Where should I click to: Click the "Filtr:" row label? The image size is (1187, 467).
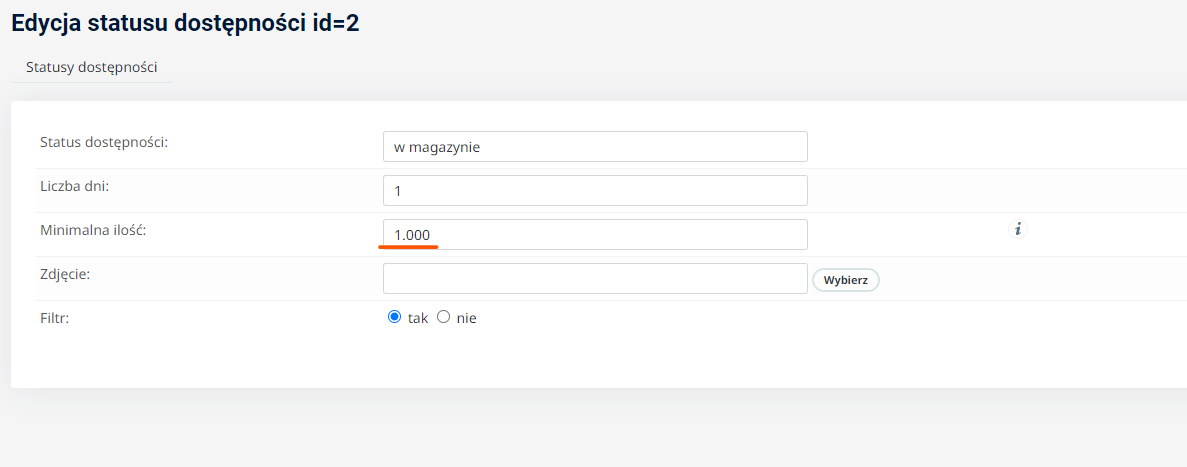click(55, 318)
